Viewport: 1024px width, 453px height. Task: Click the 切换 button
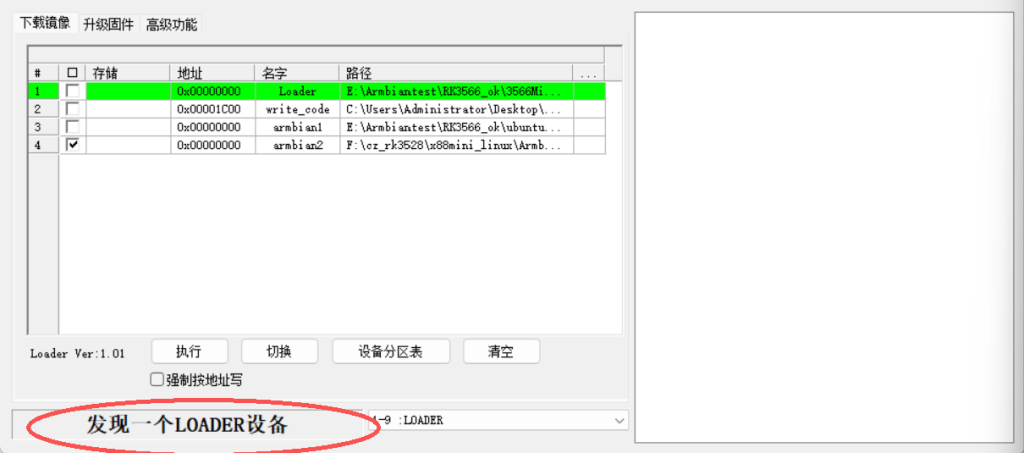click(279, 352)
